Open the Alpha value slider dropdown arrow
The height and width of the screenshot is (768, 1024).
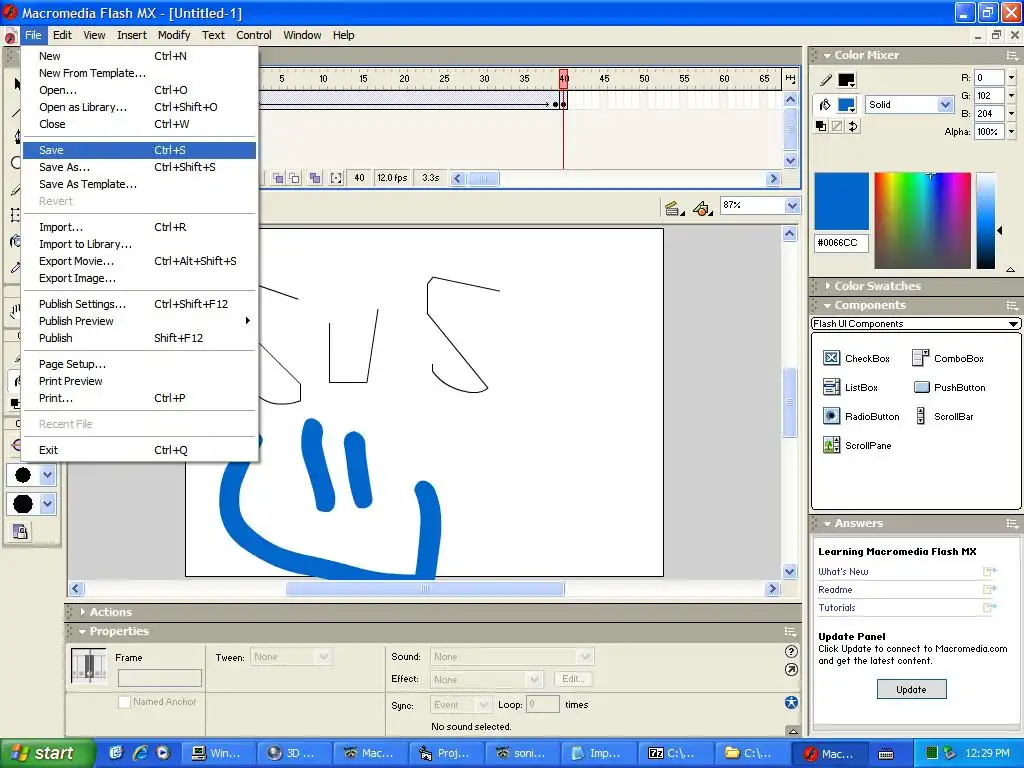point(1011,131)
